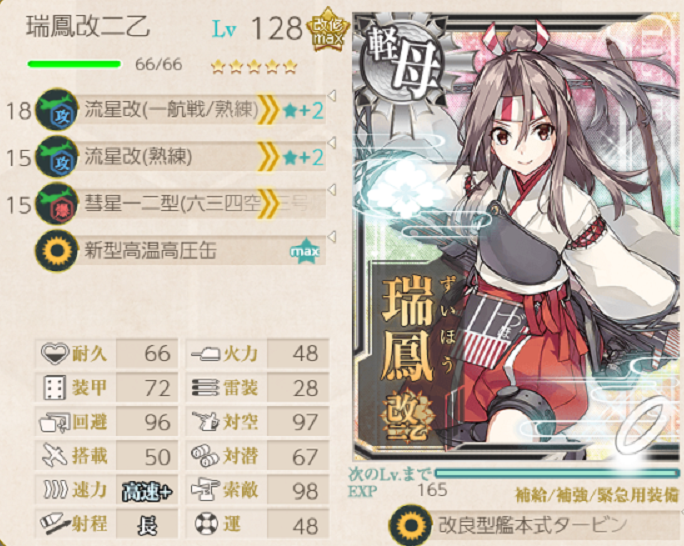The image size is (684, 546).
Task: Click the torpedo bomber icon on 流星改(一航戦/熟練)
Action: 56,109
